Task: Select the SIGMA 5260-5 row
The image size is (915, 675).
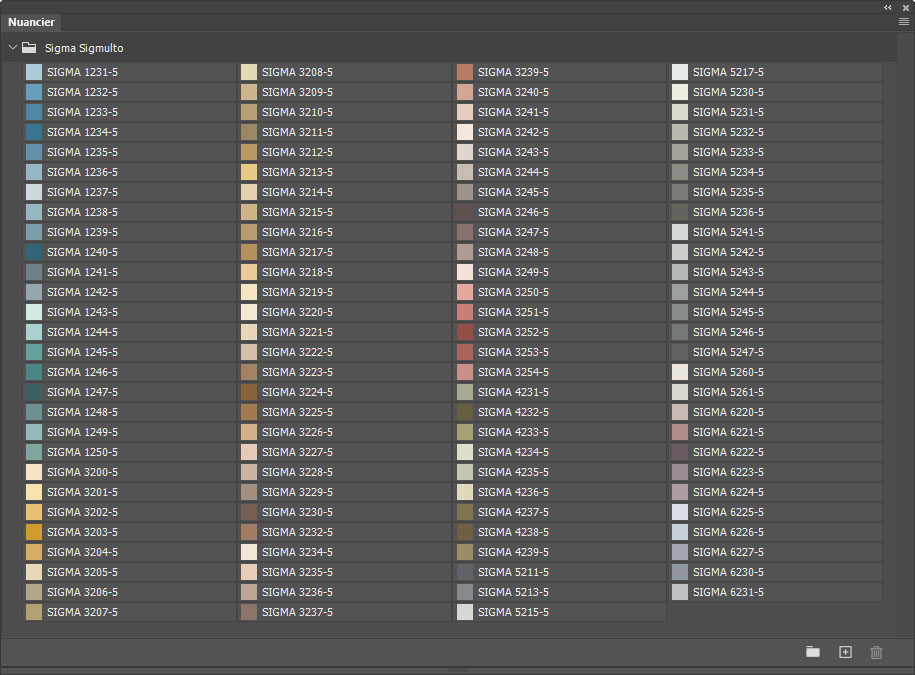Action: pos(776,372)
